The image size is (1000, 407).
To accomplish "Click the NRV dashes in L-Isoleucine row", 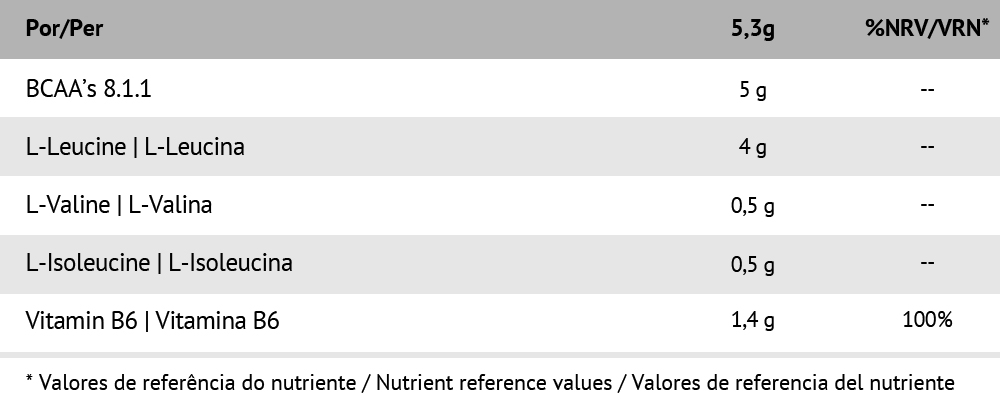I will [x=926, y=264].
